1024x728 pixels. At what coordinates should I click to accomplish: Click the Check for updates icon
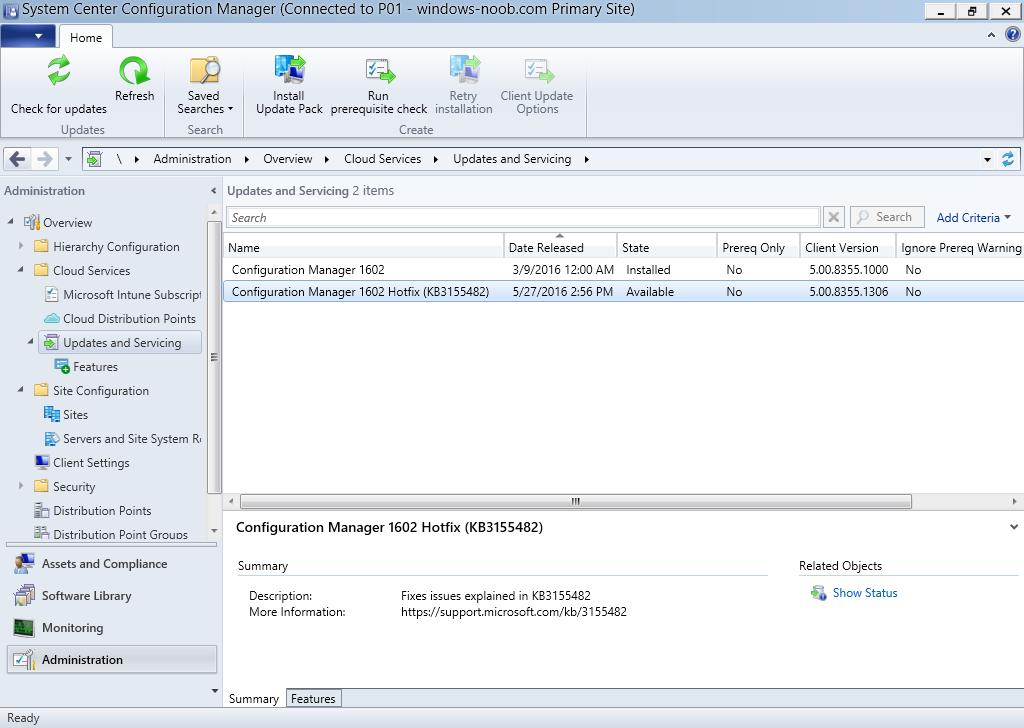(x=59, y=71)
